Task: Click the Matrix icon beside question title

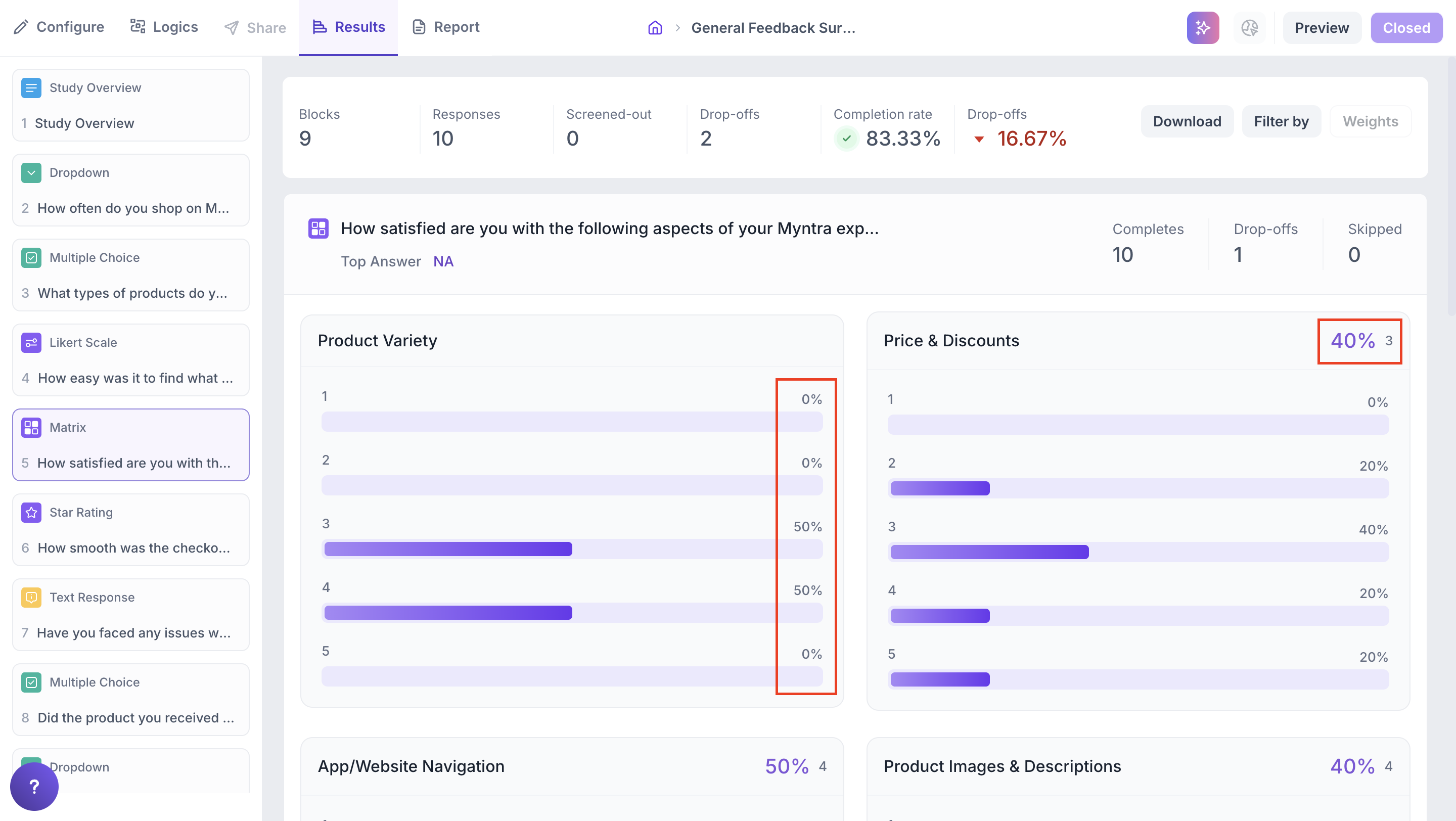Action: (318, 229)
